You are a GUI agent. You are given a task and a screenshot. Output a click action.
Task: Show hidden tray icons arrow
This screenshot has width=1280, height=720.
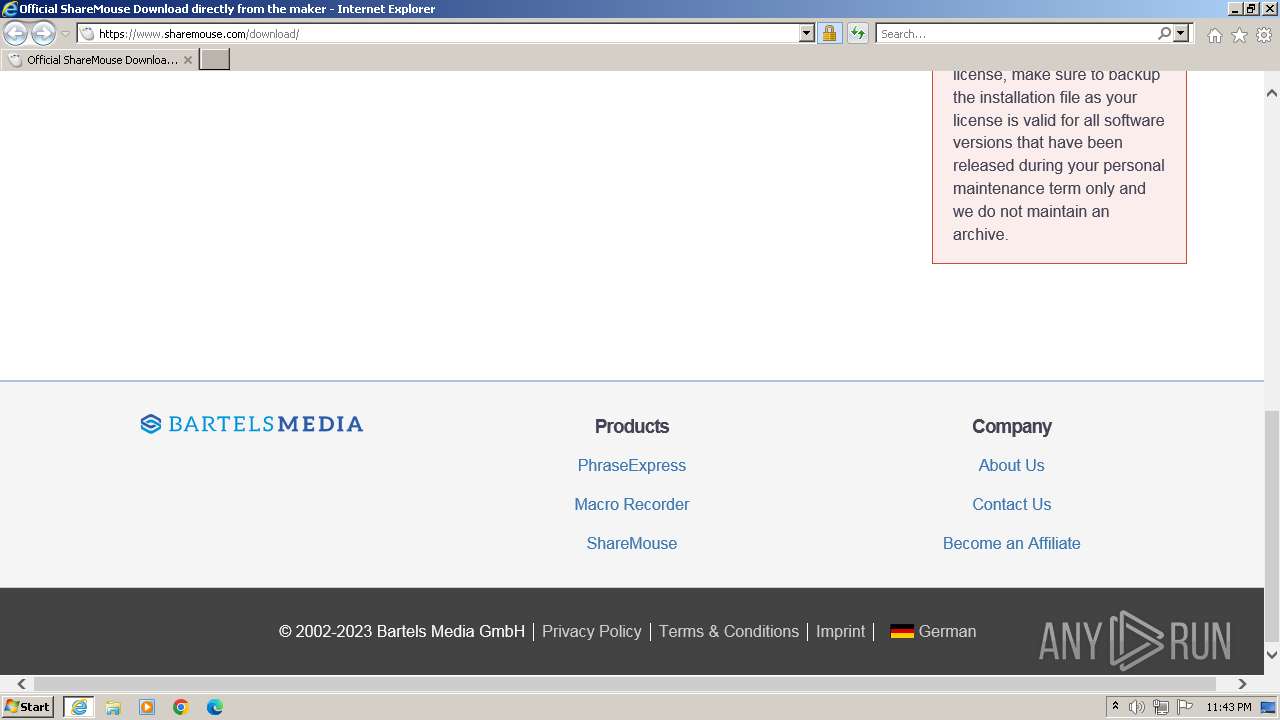[x=1115, y=706]
